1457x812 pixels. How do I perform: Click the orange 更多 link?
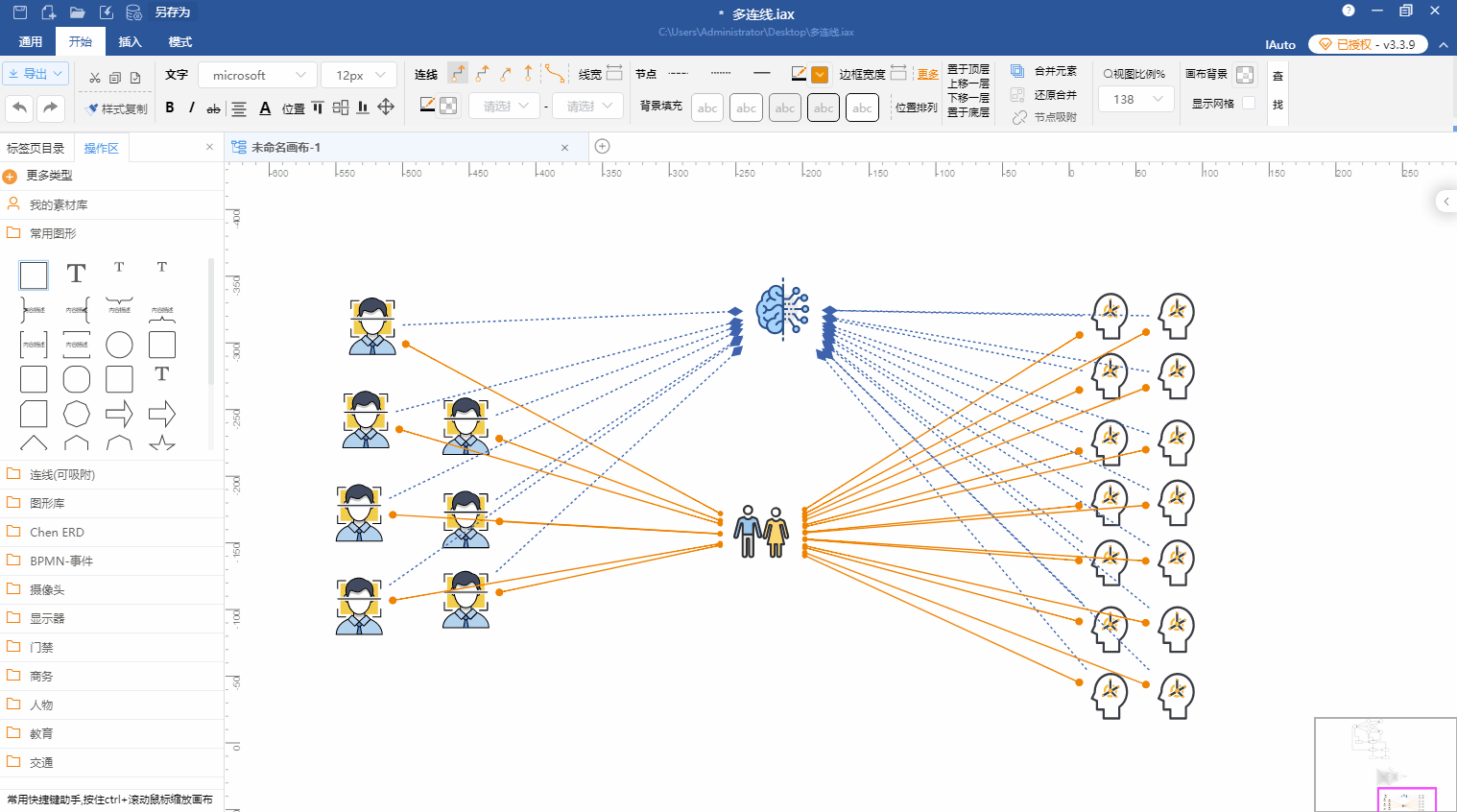tap(927, 74)
